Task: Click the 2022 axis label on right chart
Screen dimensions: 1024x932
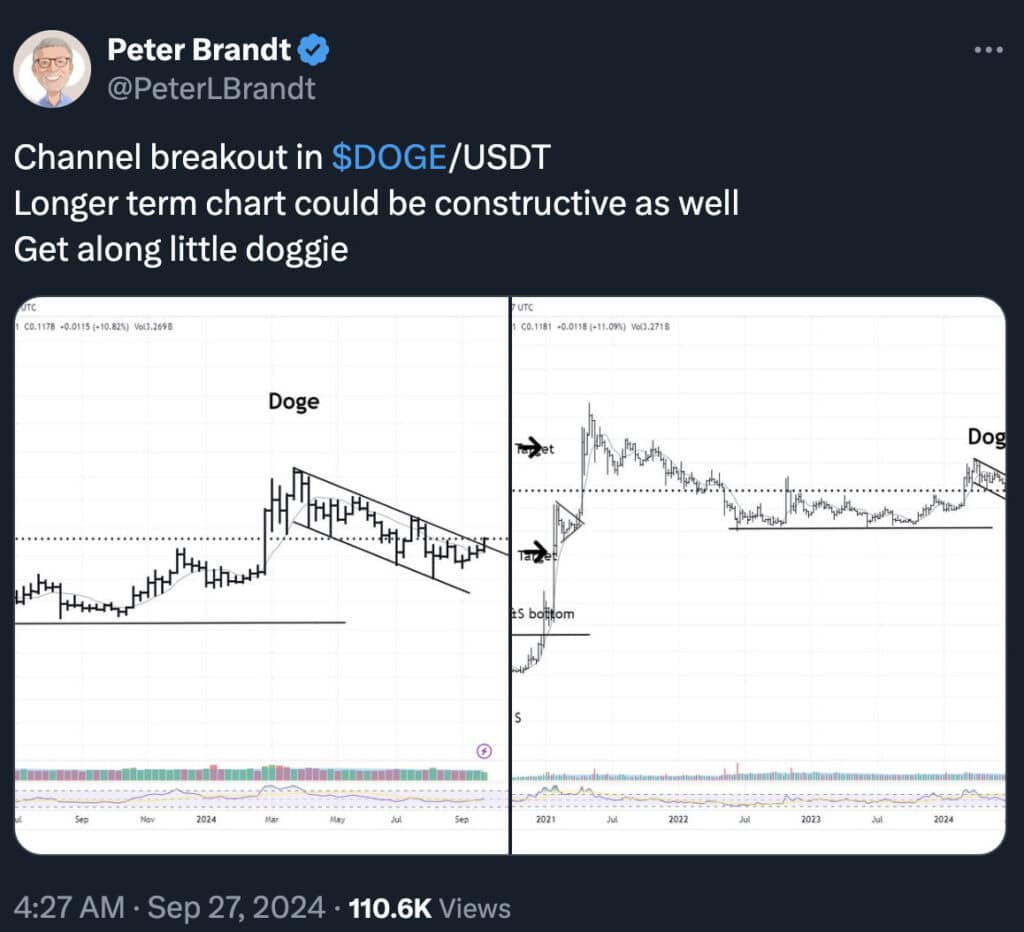Action: [679, 819]
